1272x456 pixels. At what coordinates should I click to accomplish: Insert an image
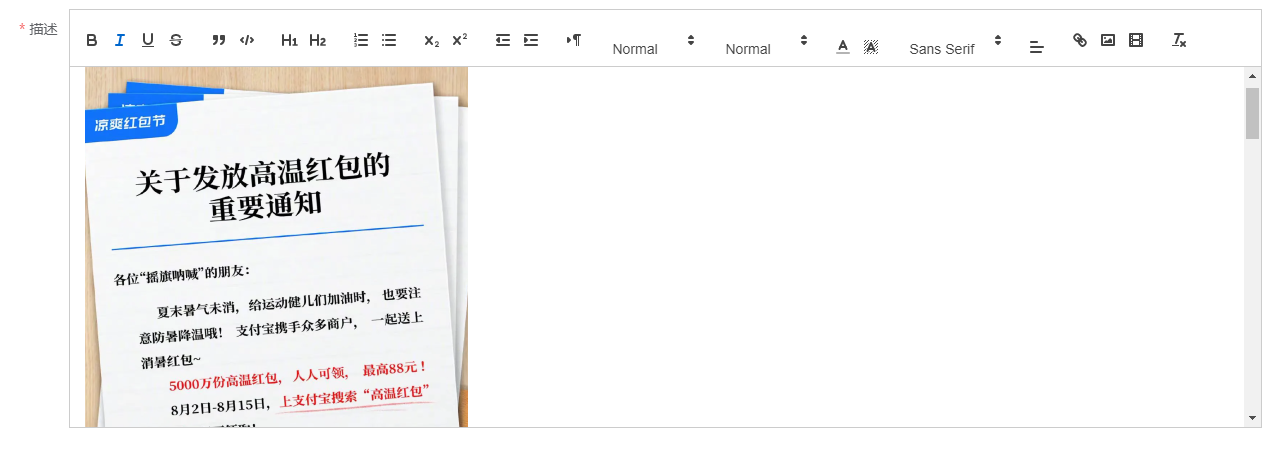click(1108, 40)
